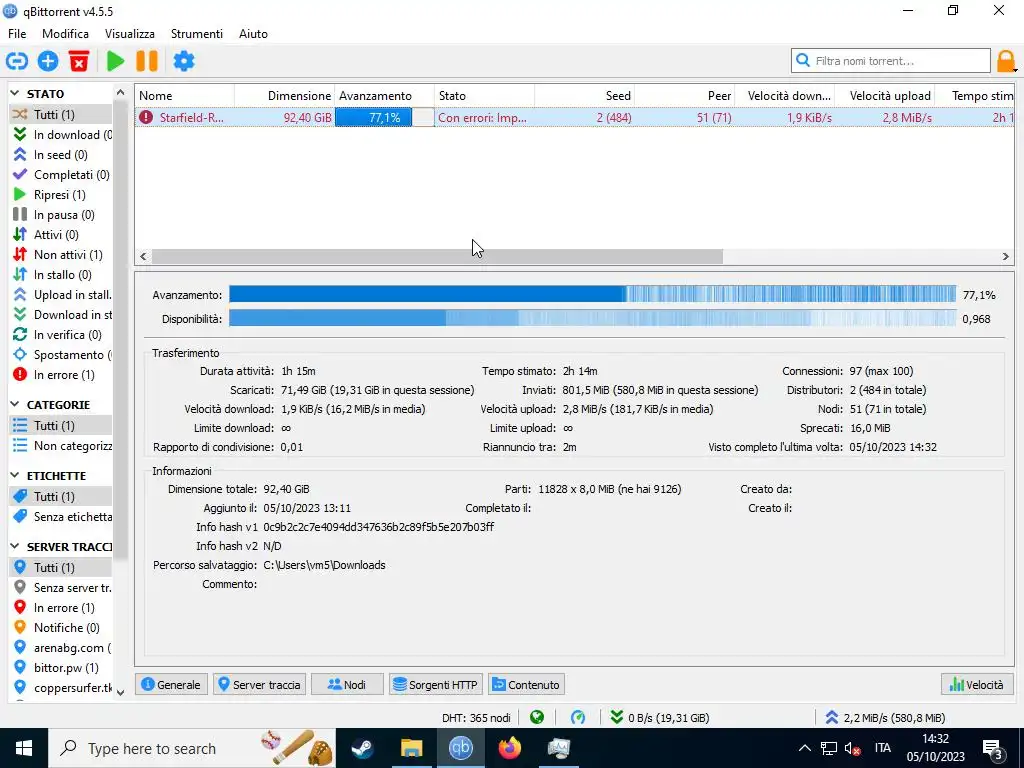Click the add torrent file icon
Screen dimensions: 1024x768
[48, 61]
